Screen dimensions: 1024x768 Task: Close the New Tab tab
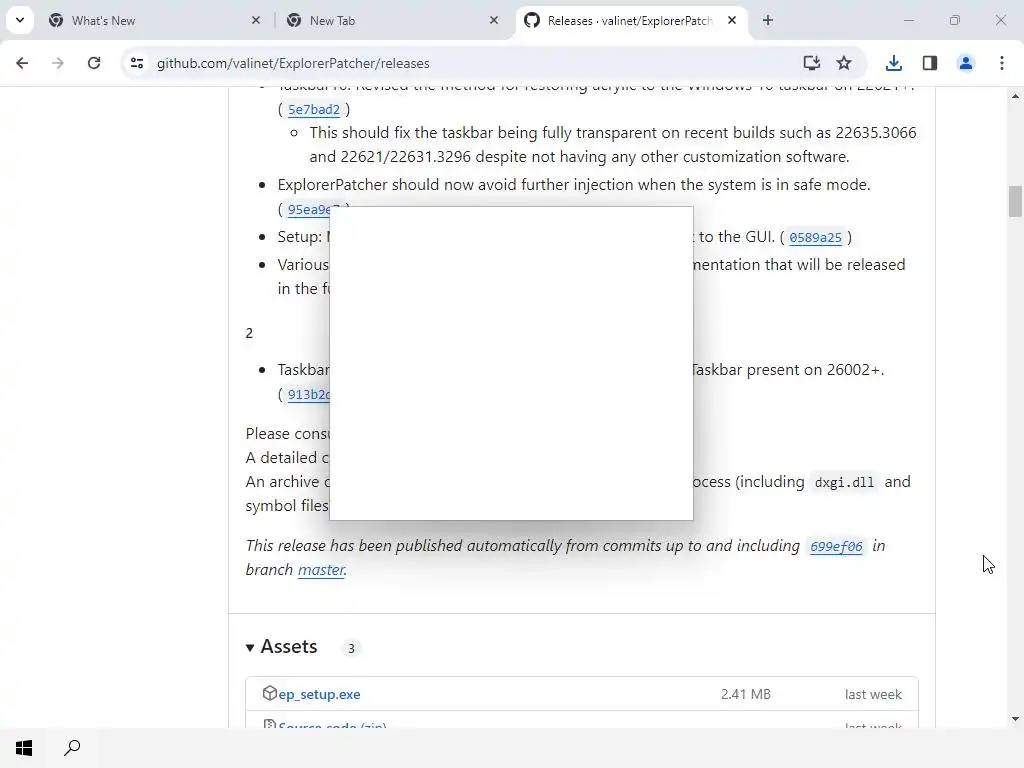tap(494, 20)
